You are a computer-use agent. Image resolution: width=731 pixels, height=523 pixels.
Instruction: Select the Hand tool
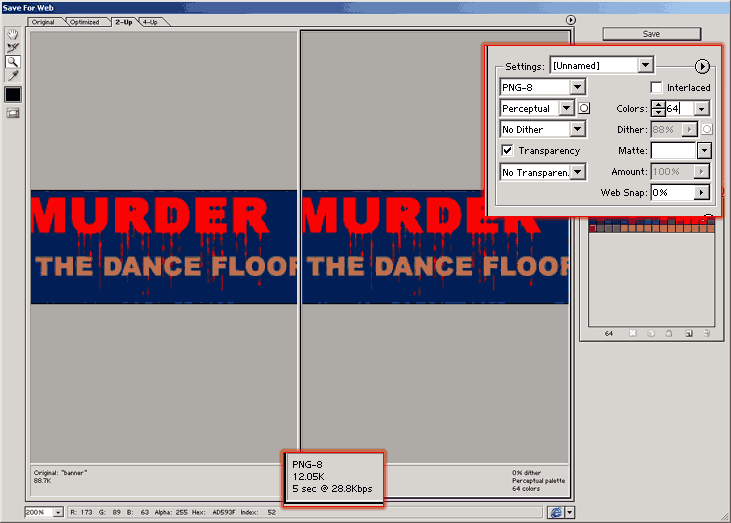pyautogui.click(x=13, y=34)
